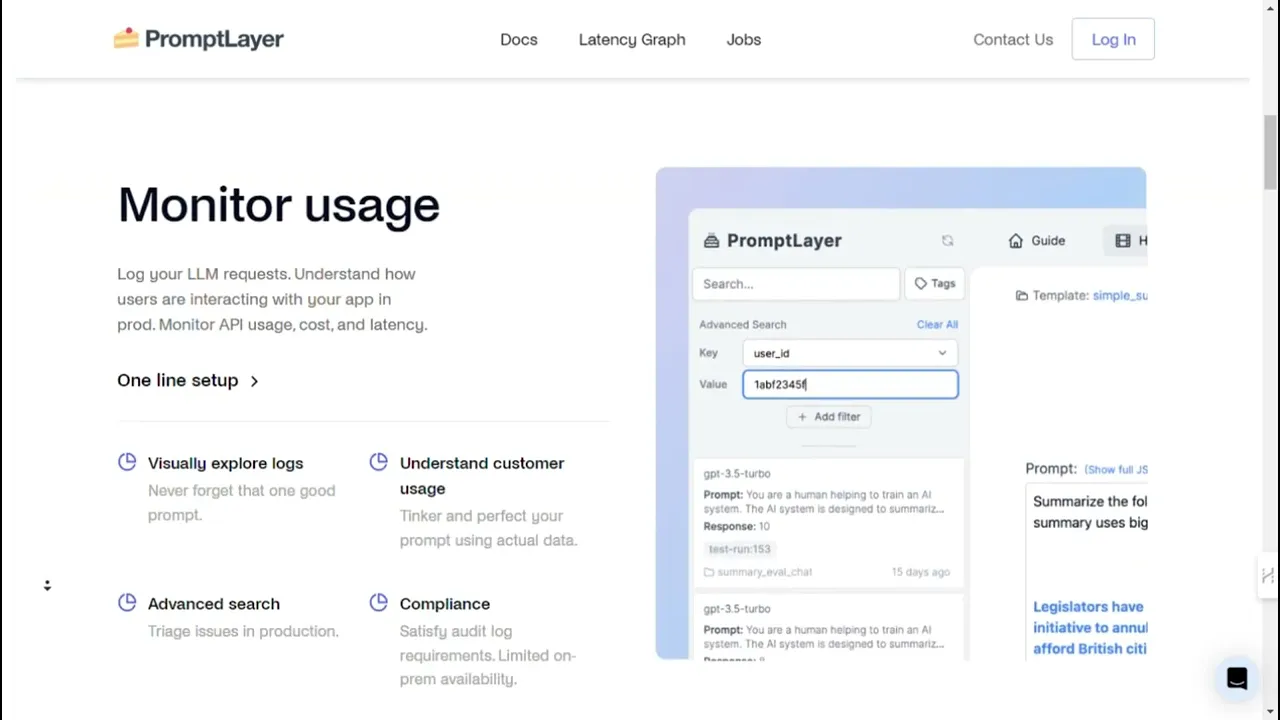Click the Search... input field

796,284
